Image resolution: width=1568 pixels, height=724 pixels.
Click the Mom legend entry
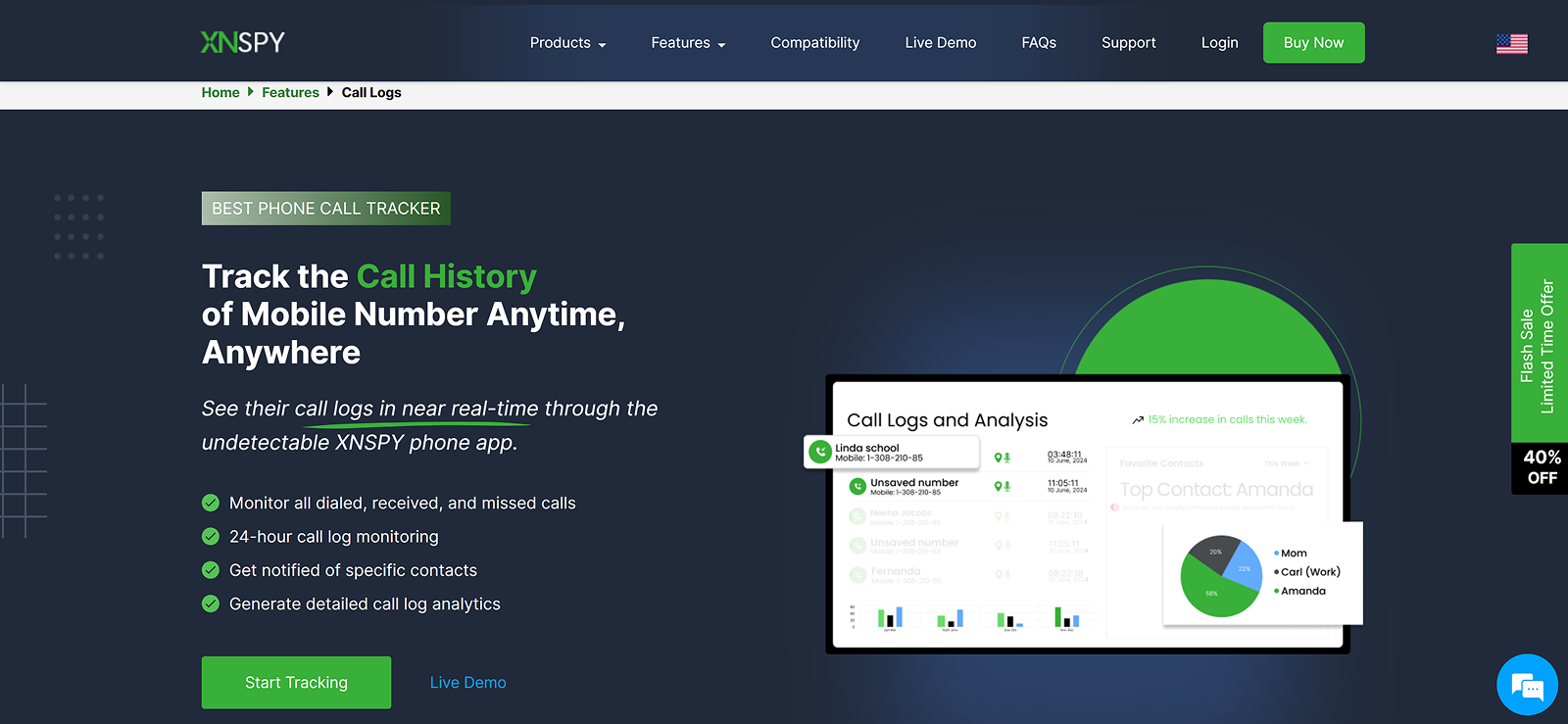(1290, 554)
